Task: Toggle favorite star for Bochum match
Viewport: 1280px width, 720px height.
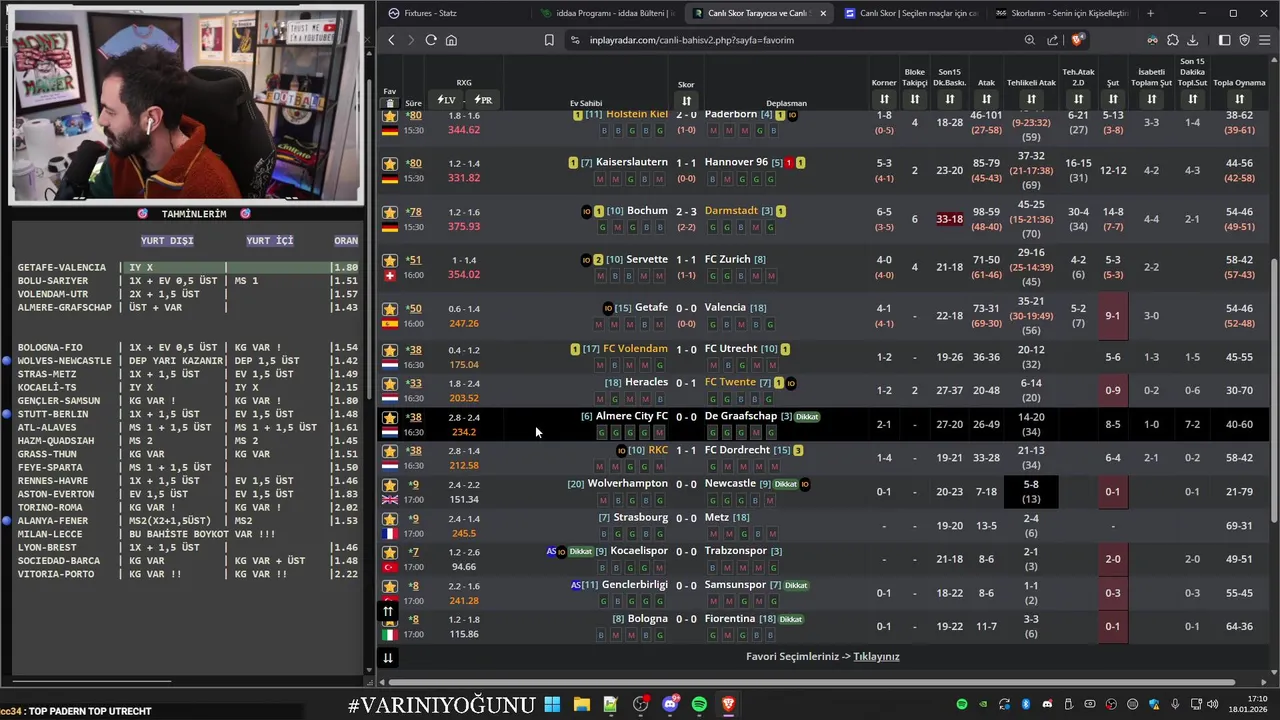Action: pyautogui.click(x=390, y=212)
